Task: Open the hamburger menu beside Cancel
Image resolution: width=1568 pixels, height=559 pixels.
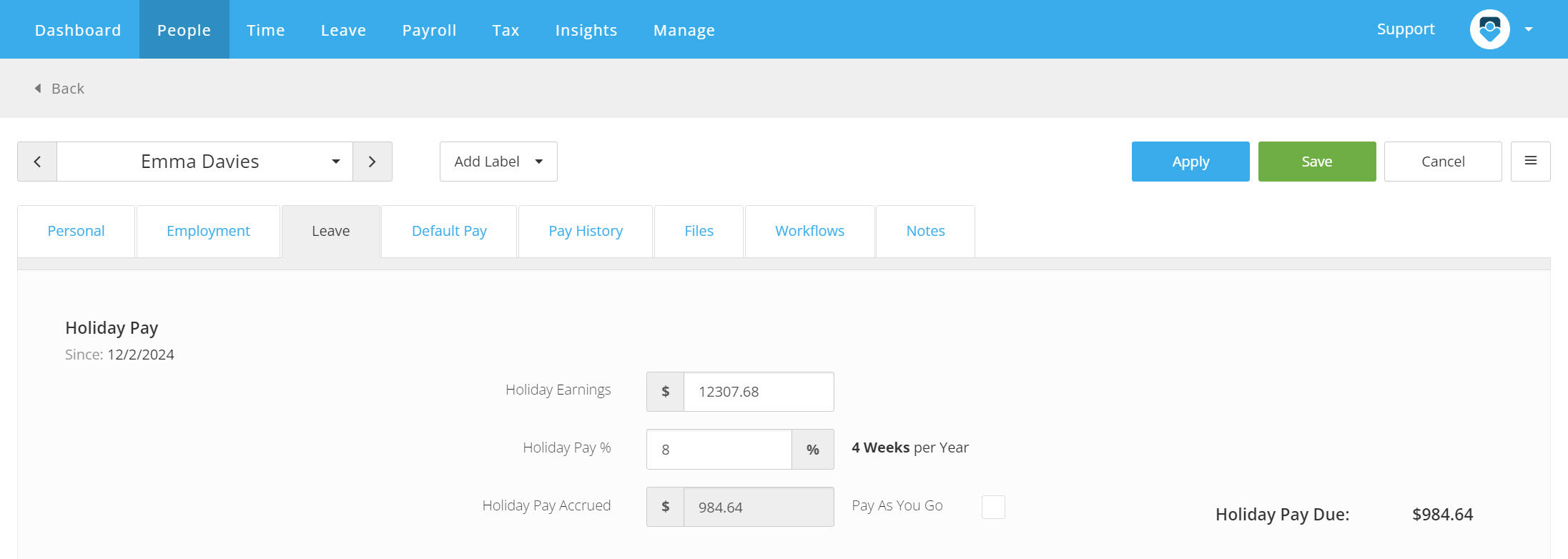Action: [1530, 162]
